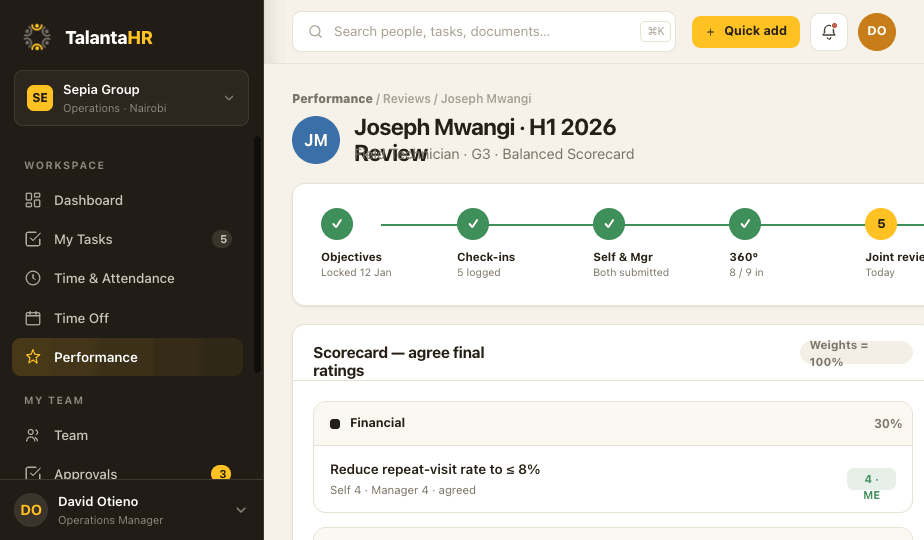Select the Check-ins completed step circle
The height and width of the screenshot is (540, 924).
coord(473,224)
